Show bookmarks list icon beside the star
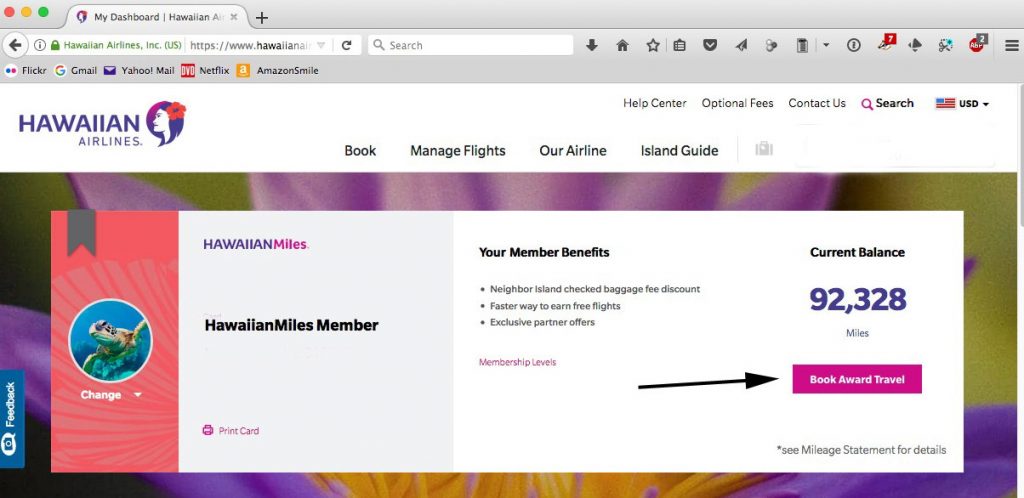The image size is (1024, 498). [680, 45]
